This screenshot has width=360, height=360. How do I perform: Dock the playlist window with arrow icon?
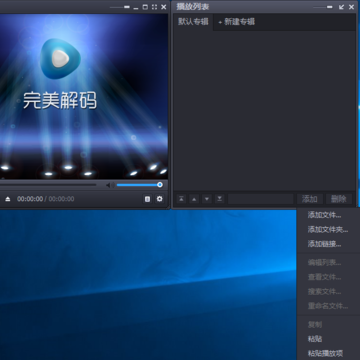[x=341, y=7]
